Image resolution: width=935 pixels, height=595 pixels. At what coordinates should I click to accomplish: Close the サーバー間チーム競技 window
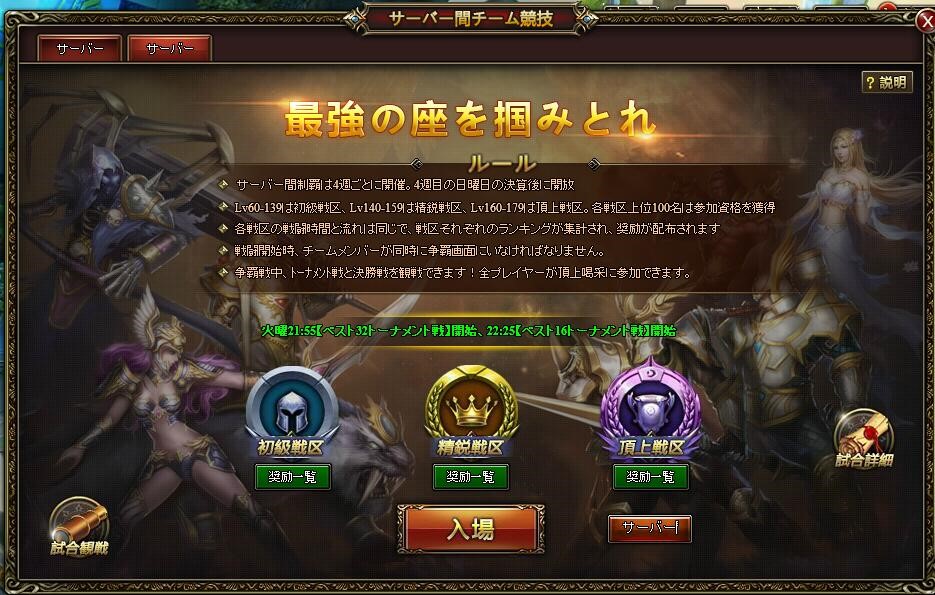[x=926, y=23]
